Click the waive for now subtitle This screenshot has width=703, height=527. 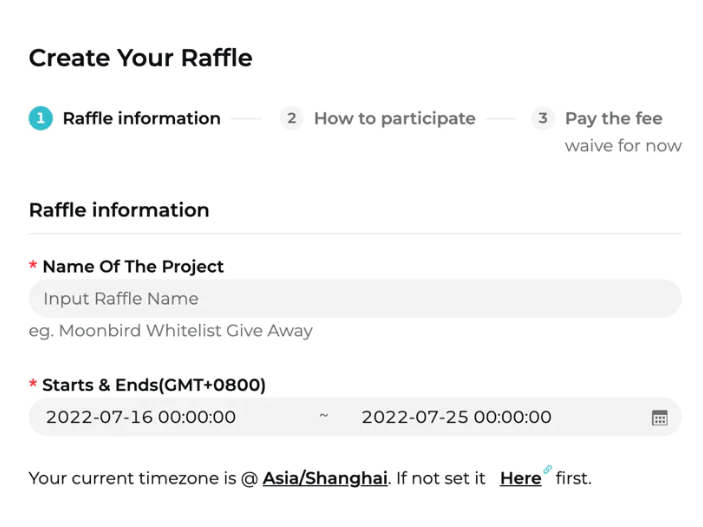(x=623, y=146)
